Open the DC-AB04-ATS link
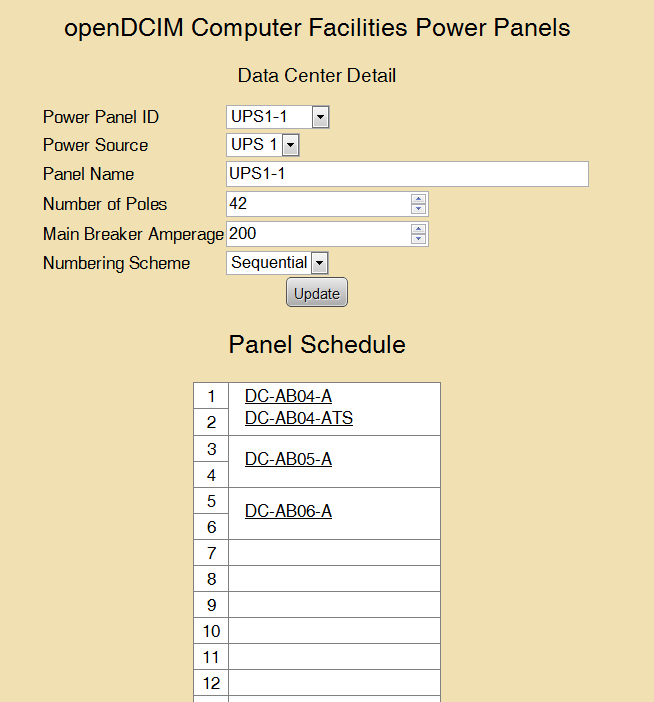 click(299, 418)
